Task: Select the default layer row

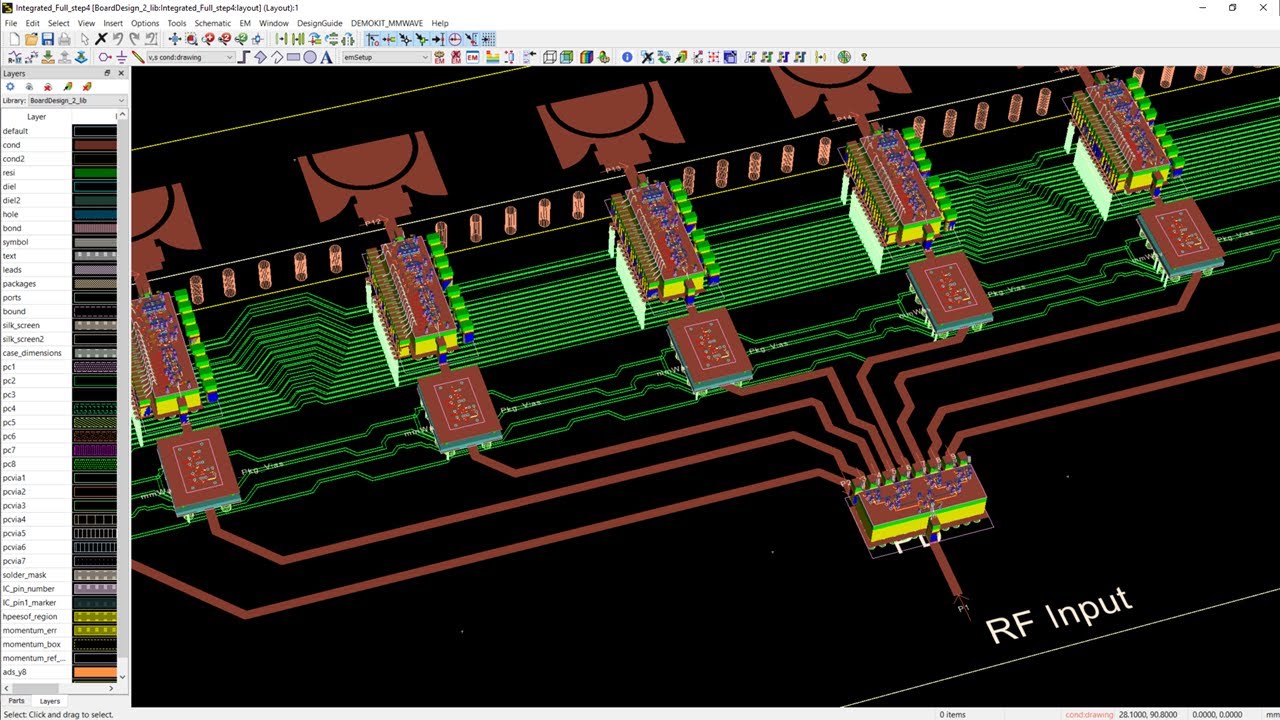Action: tap(60, 131)
